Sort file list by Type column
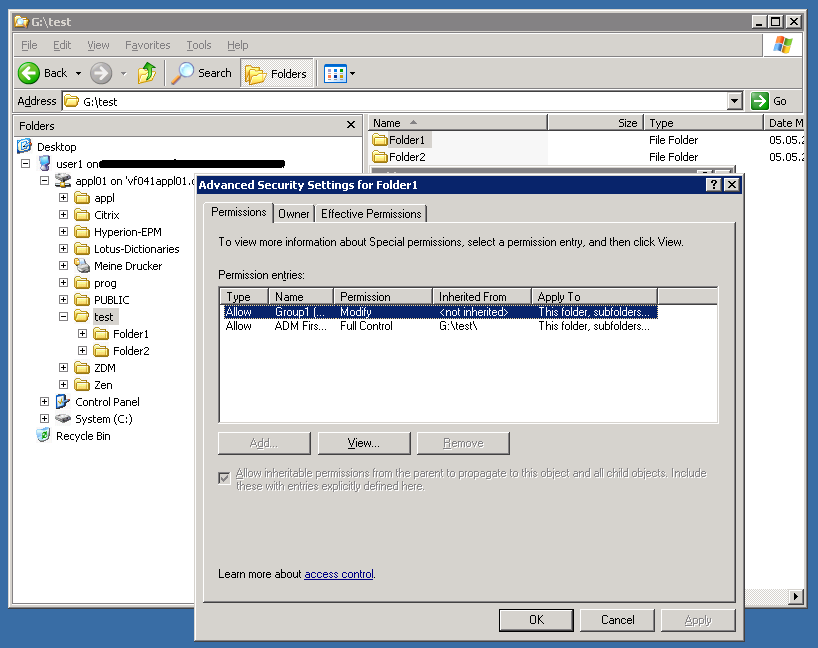 pyautogui.click(x=703, y=123)
